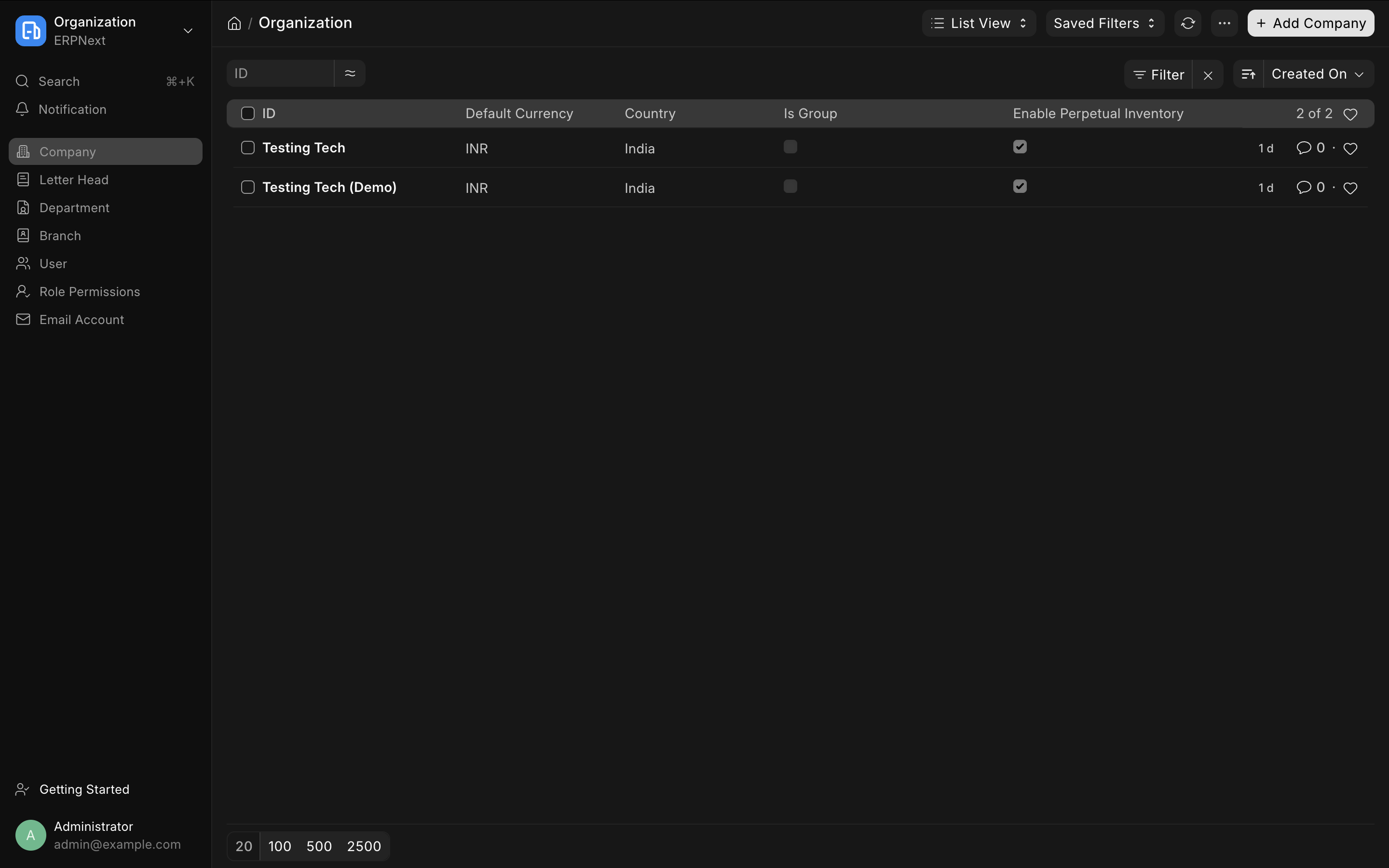Like the Testing Tech row heart icon
The image size is (1389, 868).
[1350, 149]
